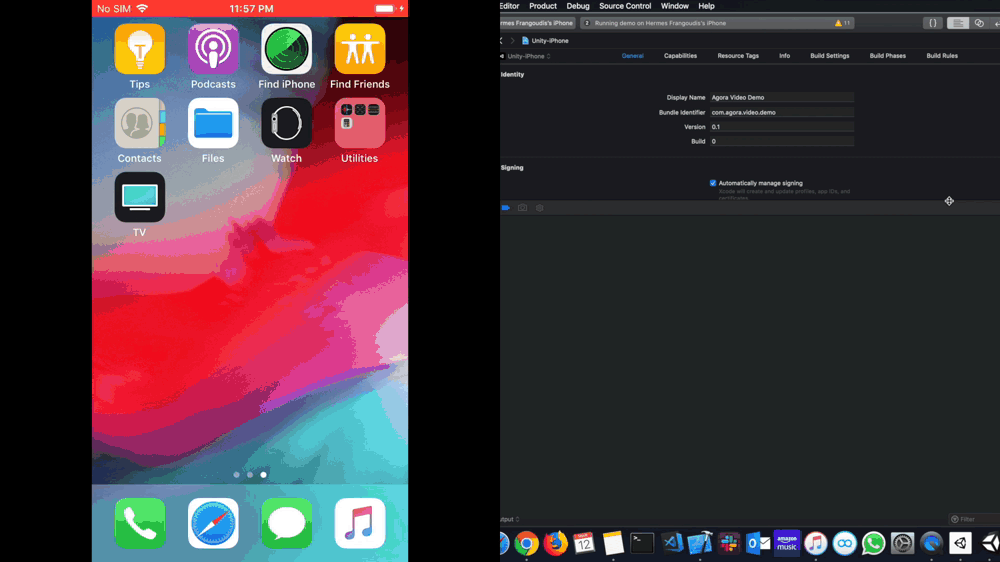Open Unity Hub from the dock
This screenshot has width=1000, height=562.
click(960, 544)
